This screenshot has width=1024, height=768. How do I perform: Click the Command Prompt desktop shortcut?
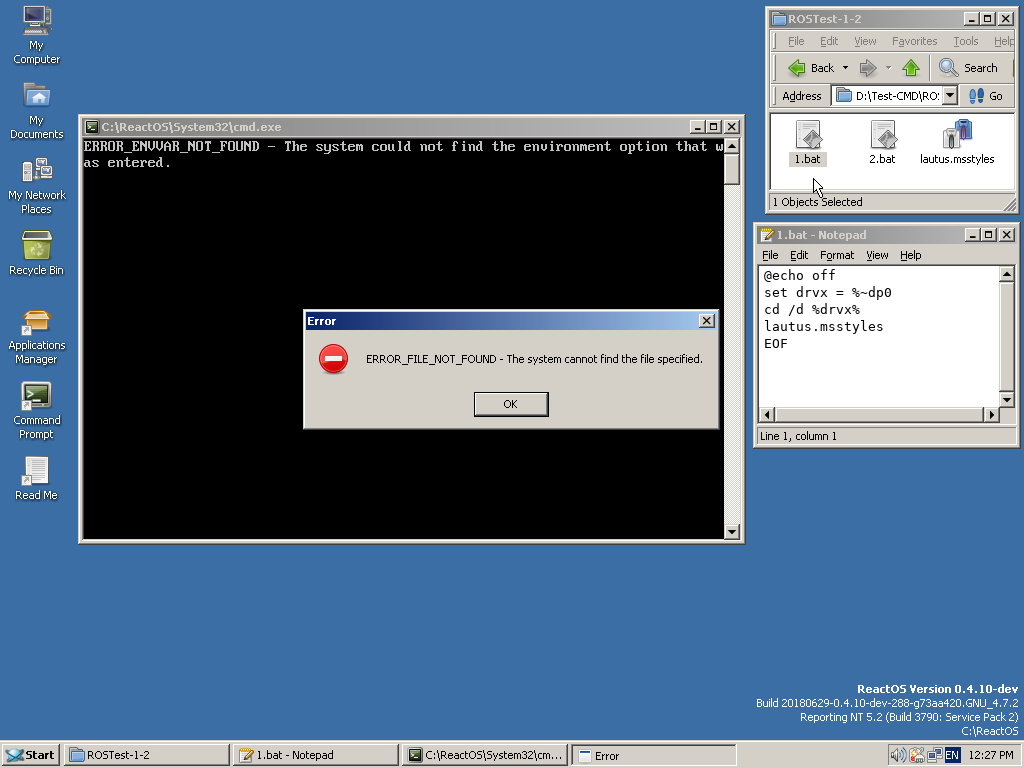coord(36,397)
